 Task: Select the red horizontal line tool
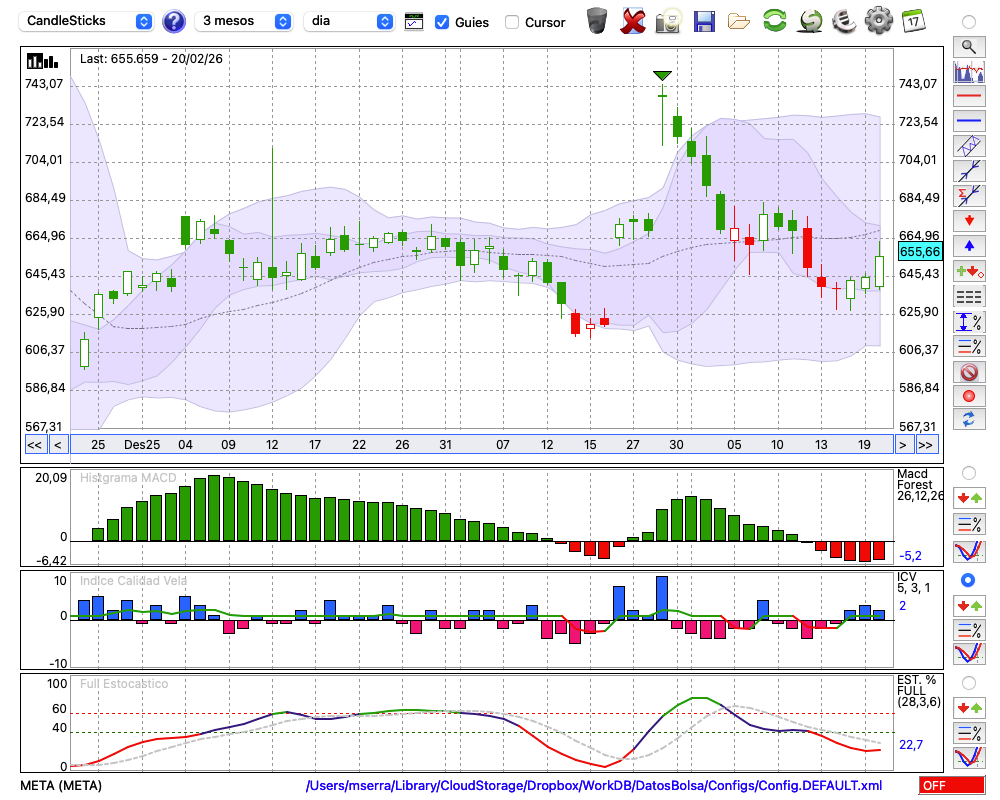click(968, 96)
